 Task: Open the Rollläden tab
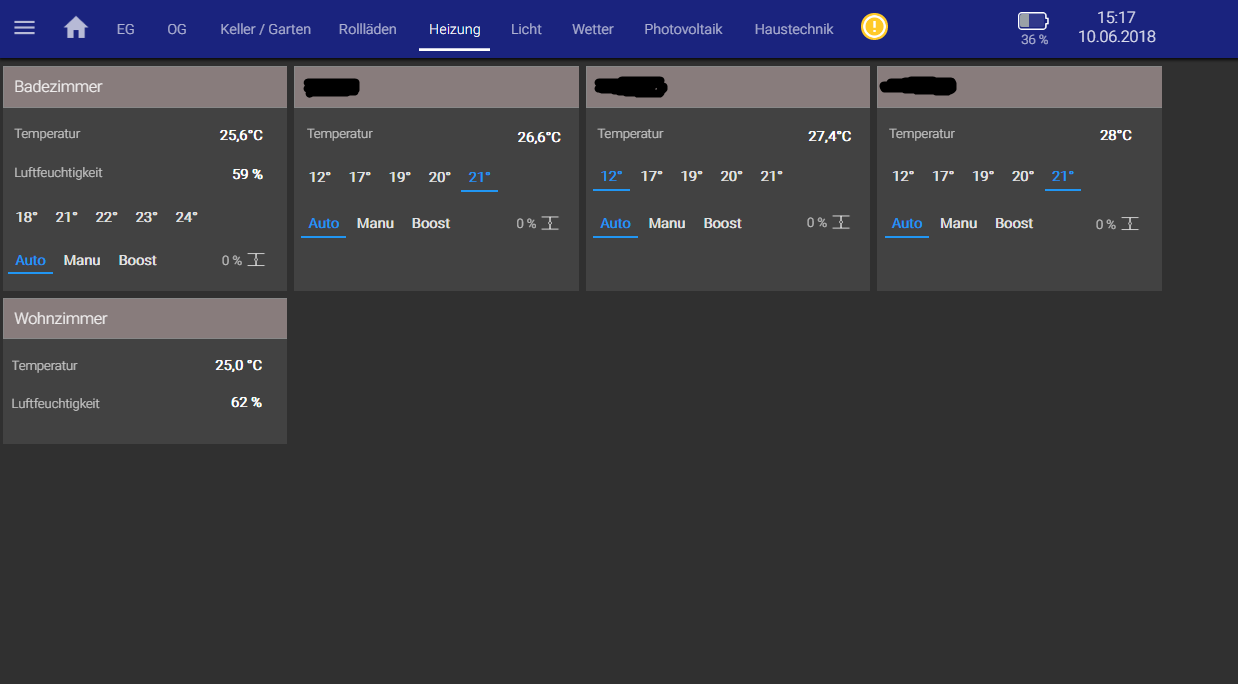[368, 29]
